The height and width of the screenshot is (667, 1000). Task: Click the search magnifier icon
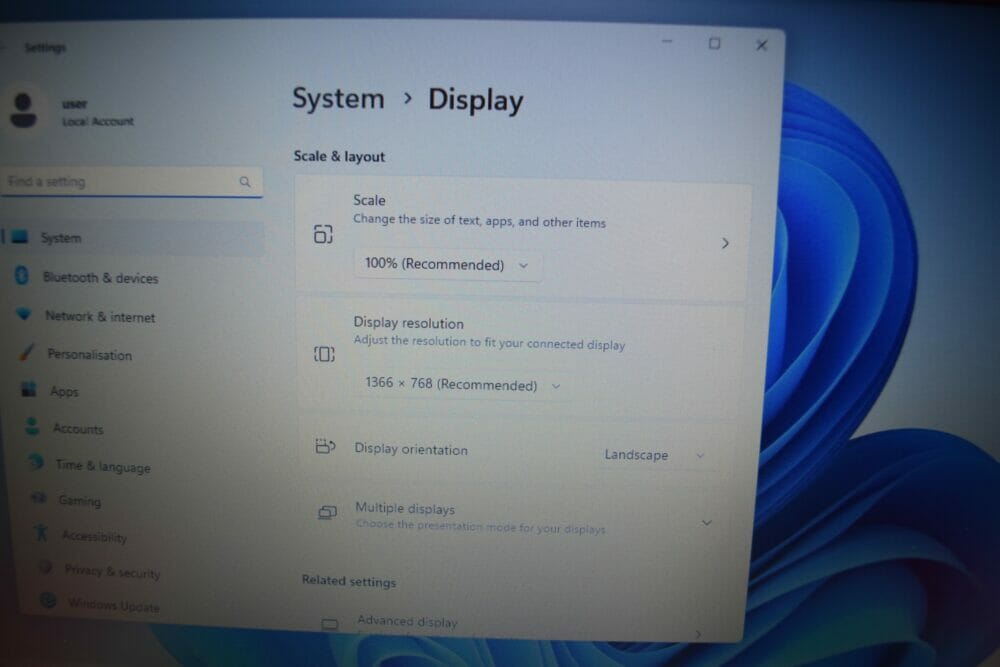tap(245, 182)
